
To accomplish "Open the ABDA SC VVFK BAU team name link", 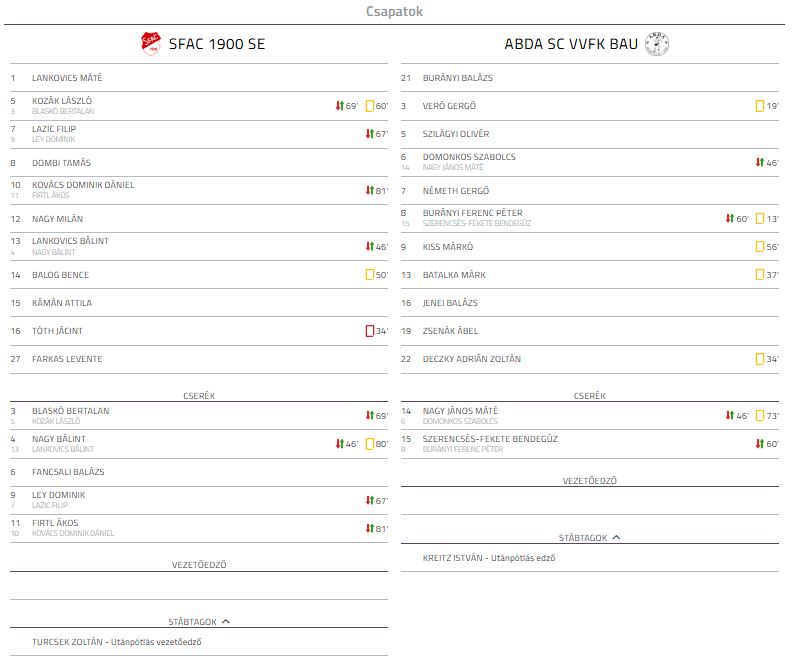I will pos(571,45).
